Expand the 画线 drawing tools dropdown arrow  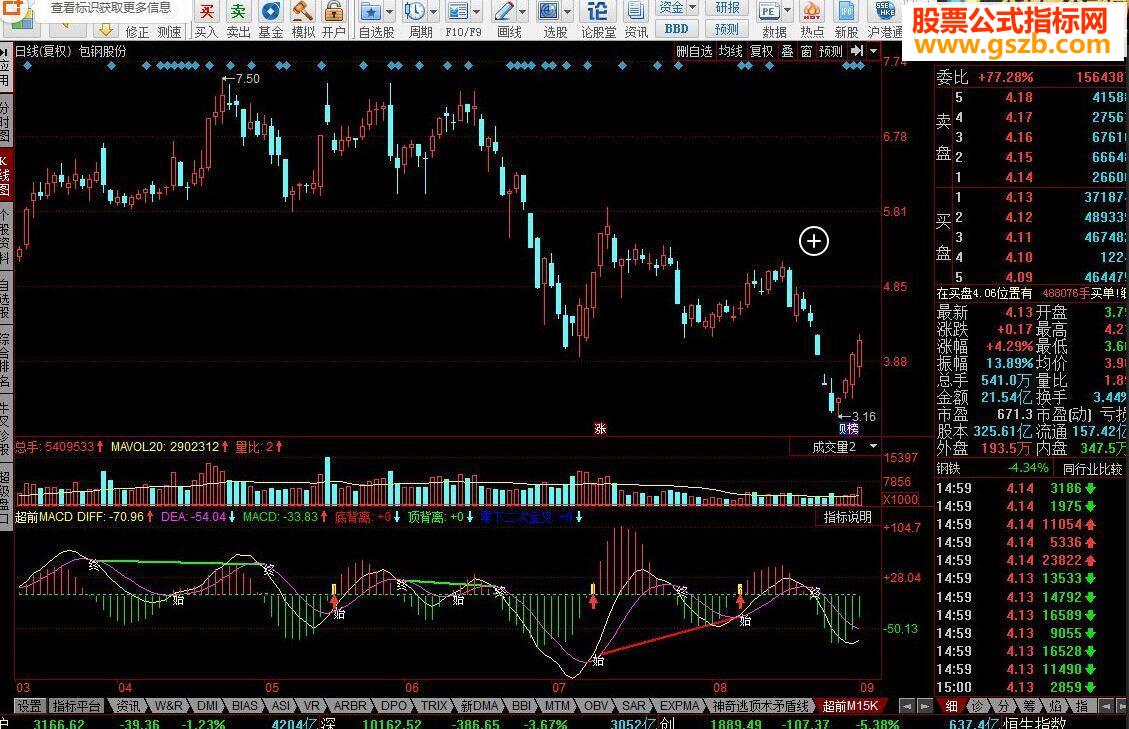[x=523, y=12]
